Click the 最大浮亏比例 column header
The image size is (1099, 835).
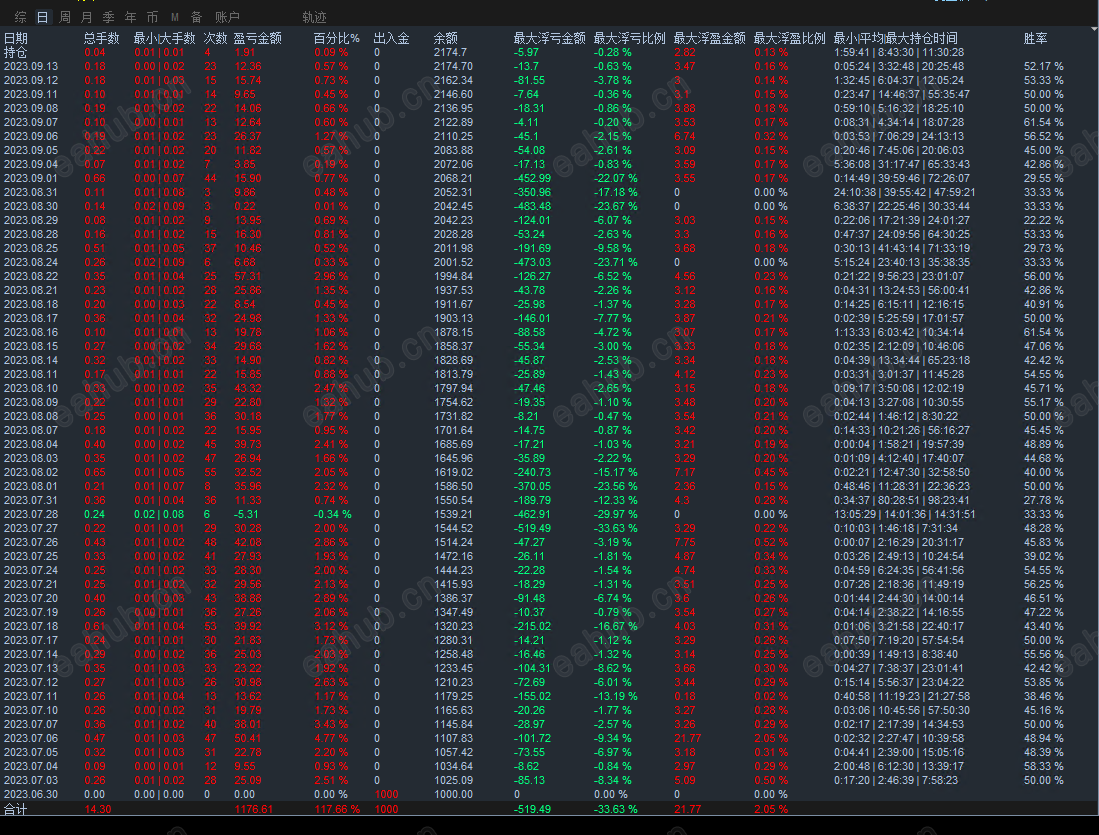[629, 39]
